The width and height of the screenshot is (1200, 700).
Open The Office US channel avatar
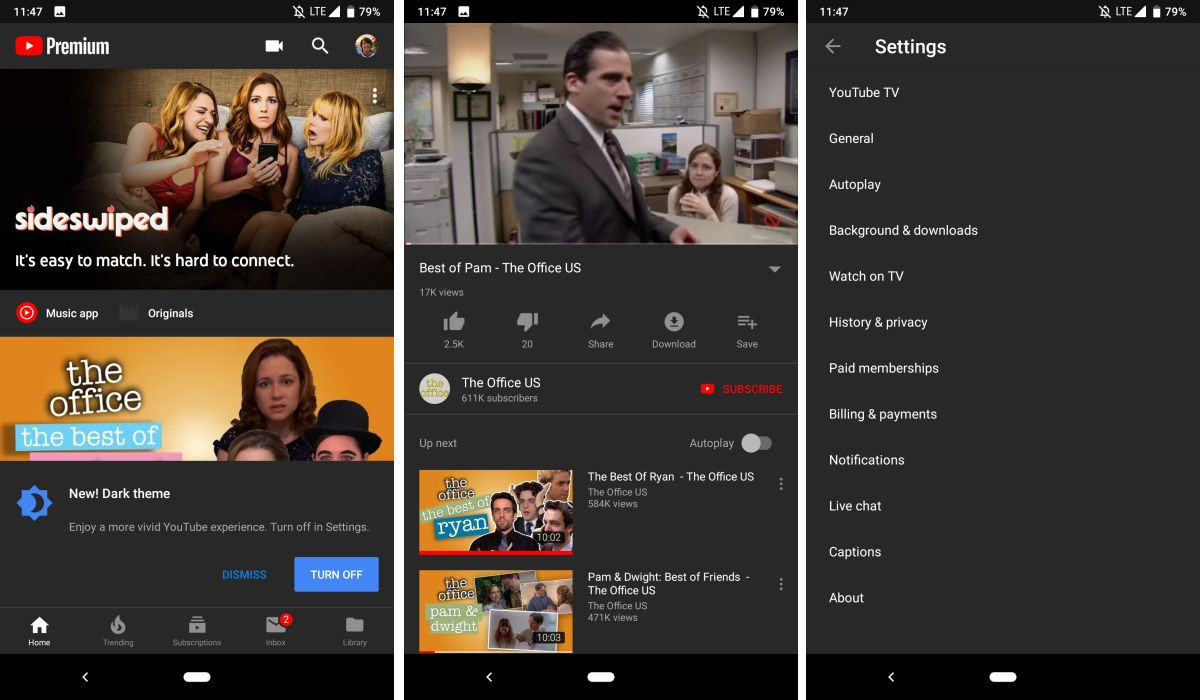click(x=434, y=389)
